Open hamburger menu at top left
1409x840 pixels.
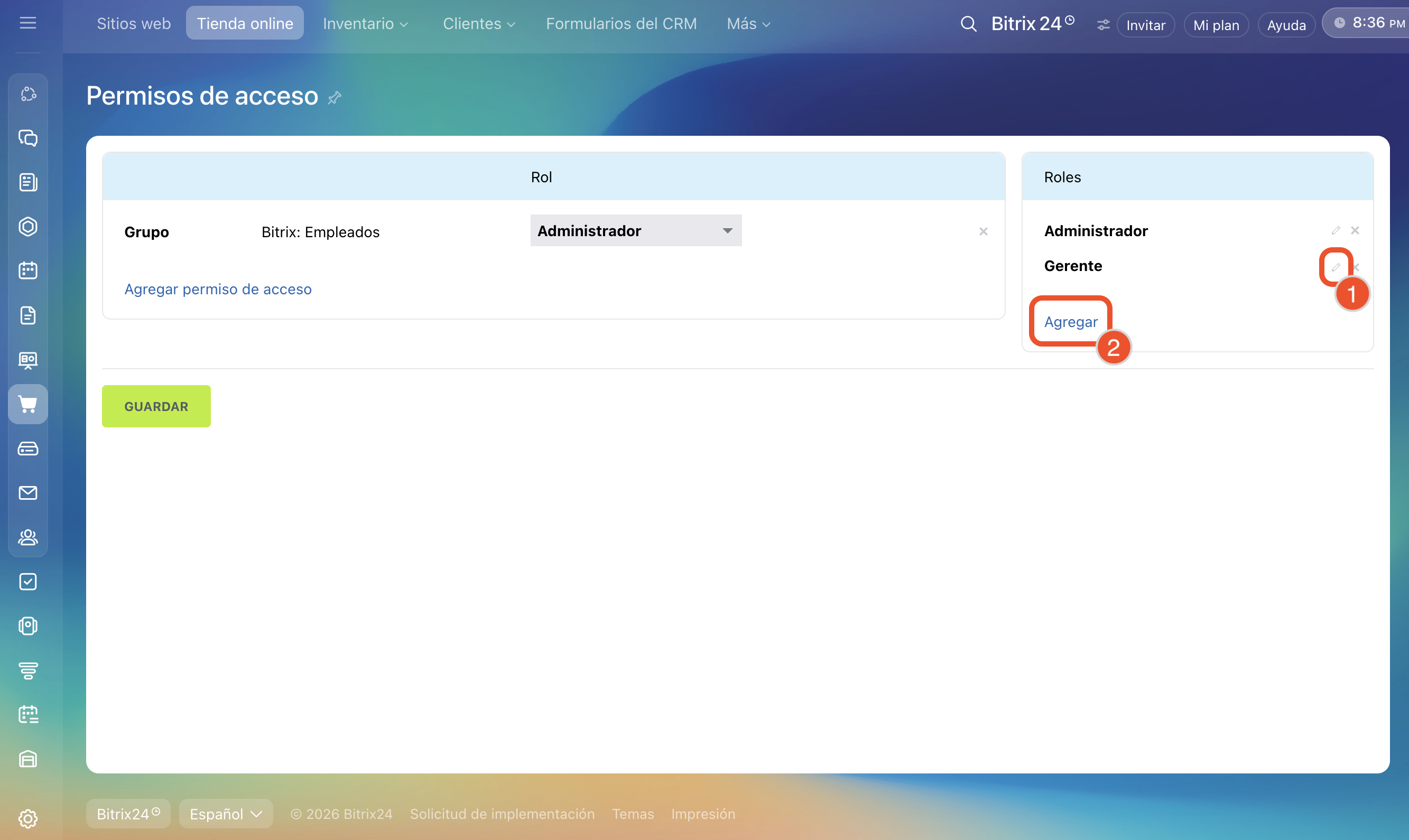(x=27, y=23)
